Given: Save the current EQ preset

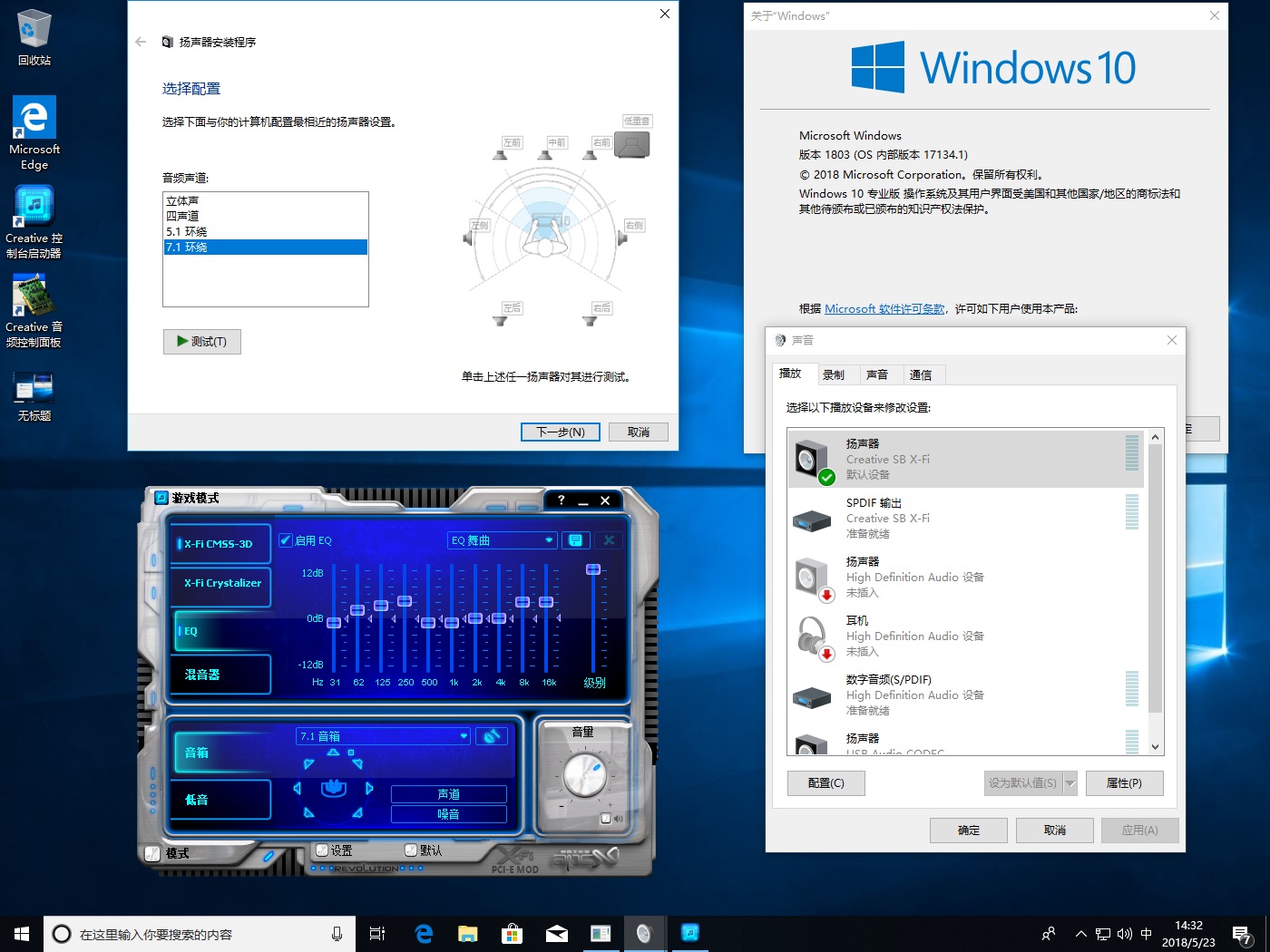Looking at the screenshot, I should point(574,540).
